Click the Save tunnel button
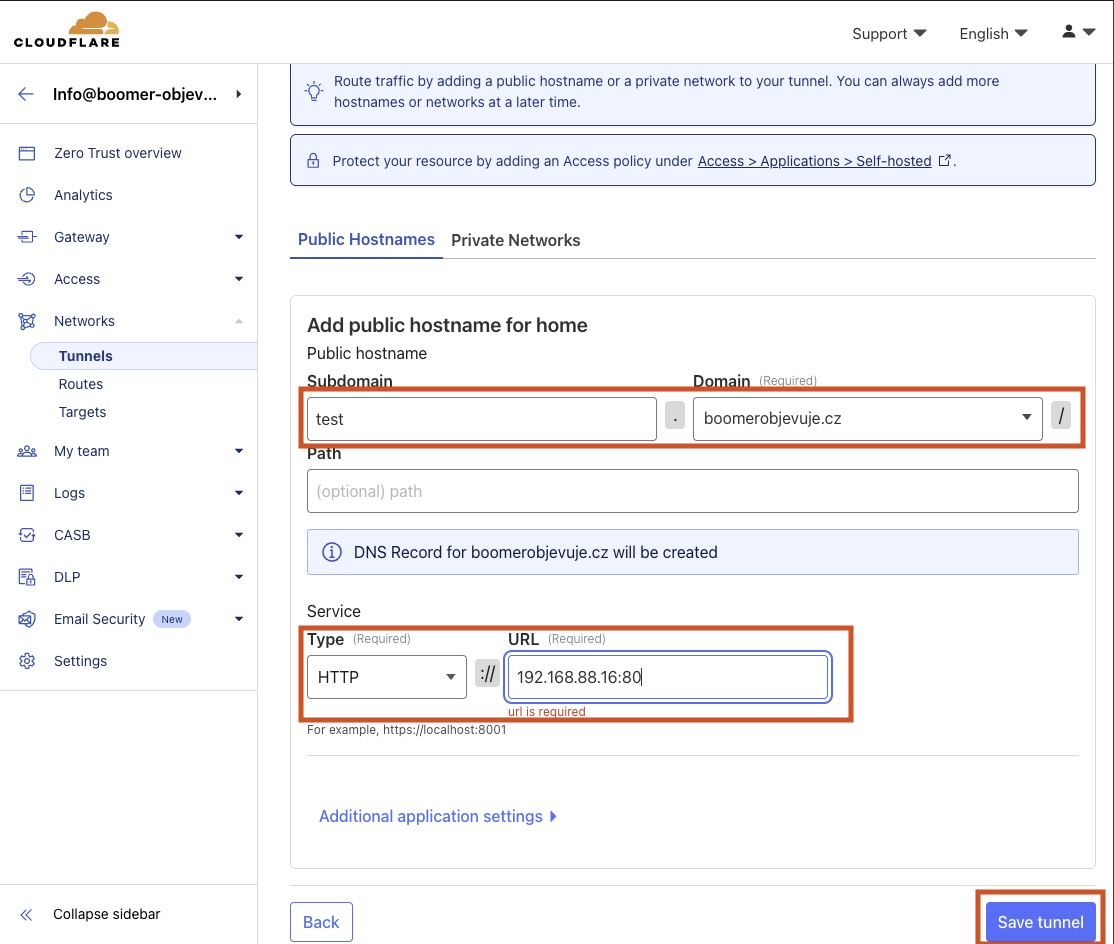The width and height of the screenshot is (1114, 944). [1040, 922]
